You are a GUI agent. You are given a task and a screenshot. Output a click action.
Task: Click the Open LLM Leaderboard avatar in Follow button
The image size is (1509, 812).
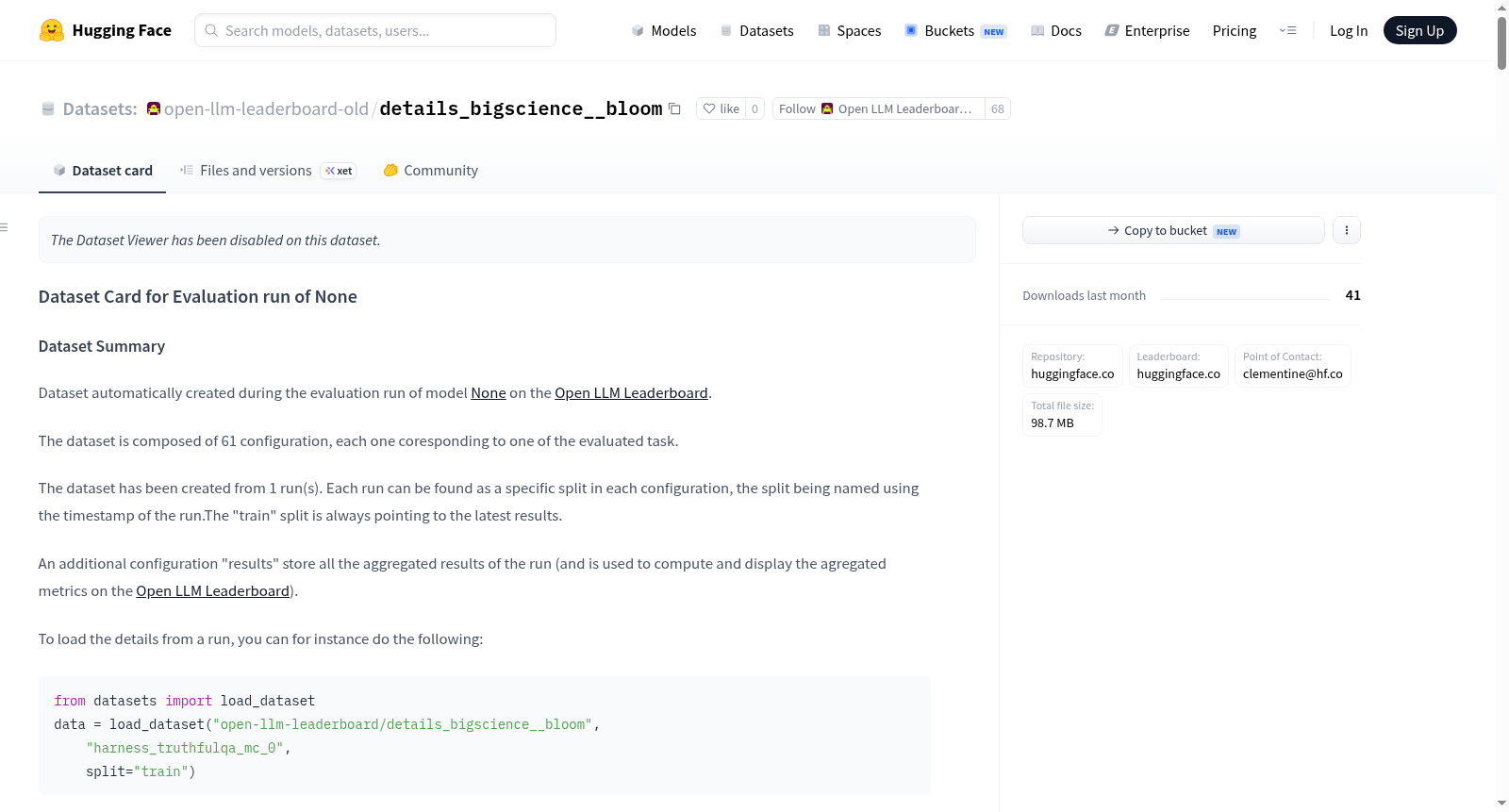(827, 108)
